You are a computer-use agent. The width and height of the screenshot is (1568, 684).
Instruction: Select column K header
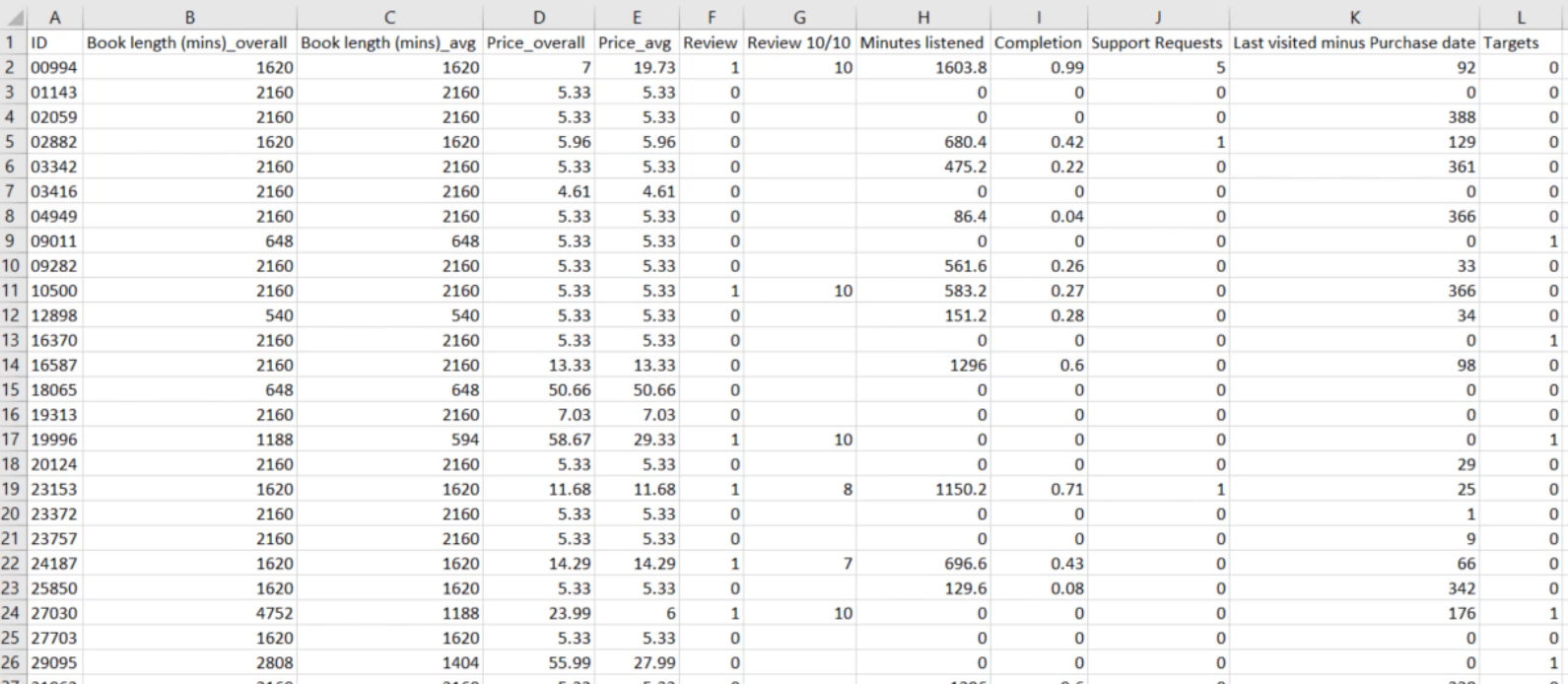point(1354,17)
